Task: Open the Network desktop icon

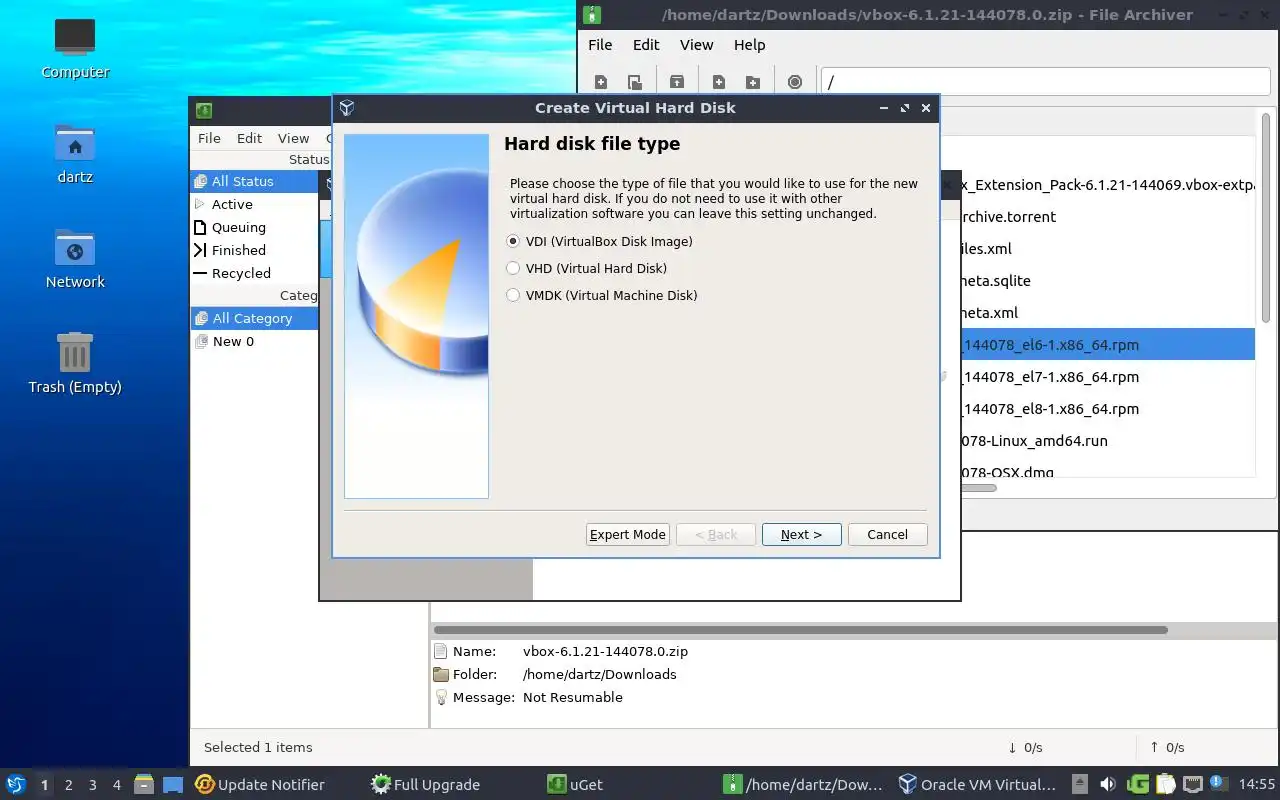Action: point(75,259)
